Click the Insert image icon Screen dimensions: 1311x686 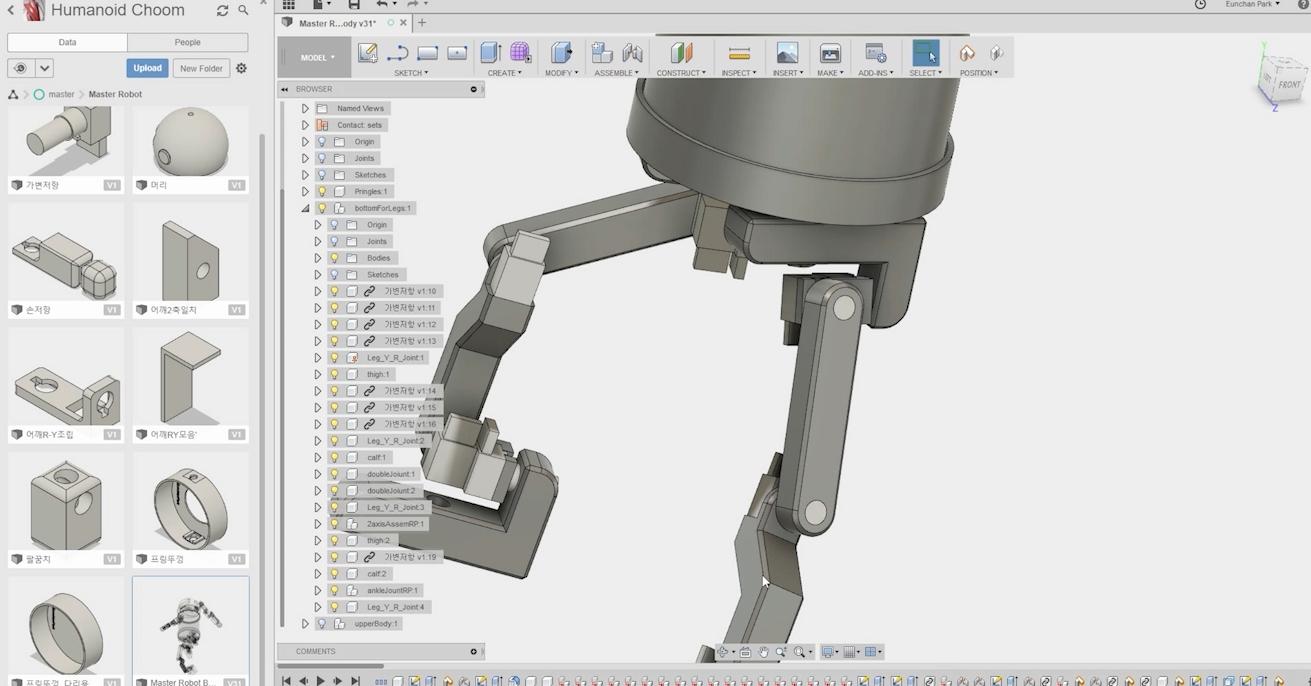787,53
